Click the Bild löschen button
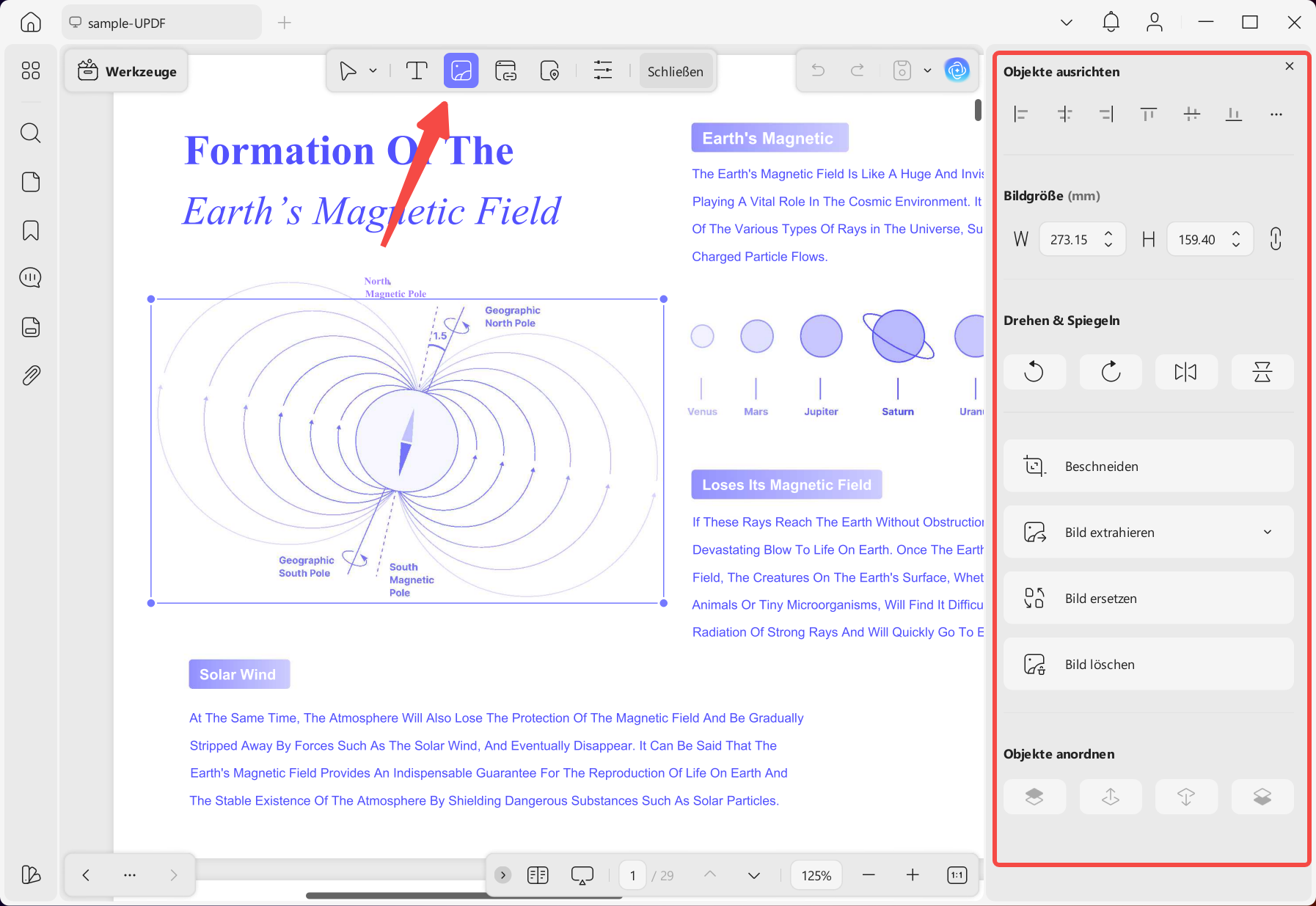The width and height of the screenshot is (1316, 906). click(x=1148, y=664)
